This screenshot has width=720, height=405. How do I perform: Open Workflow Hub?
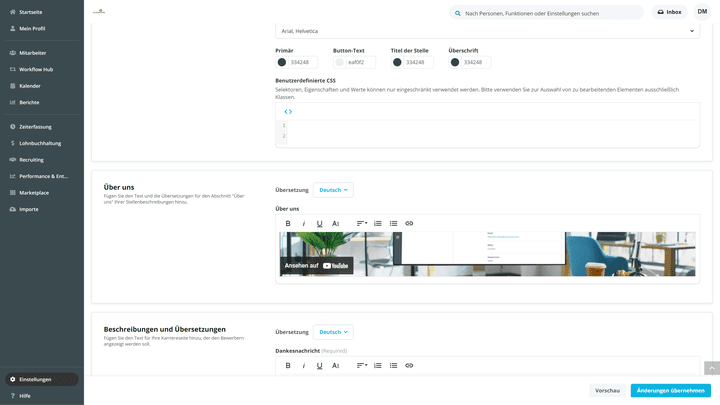(36, 69)
